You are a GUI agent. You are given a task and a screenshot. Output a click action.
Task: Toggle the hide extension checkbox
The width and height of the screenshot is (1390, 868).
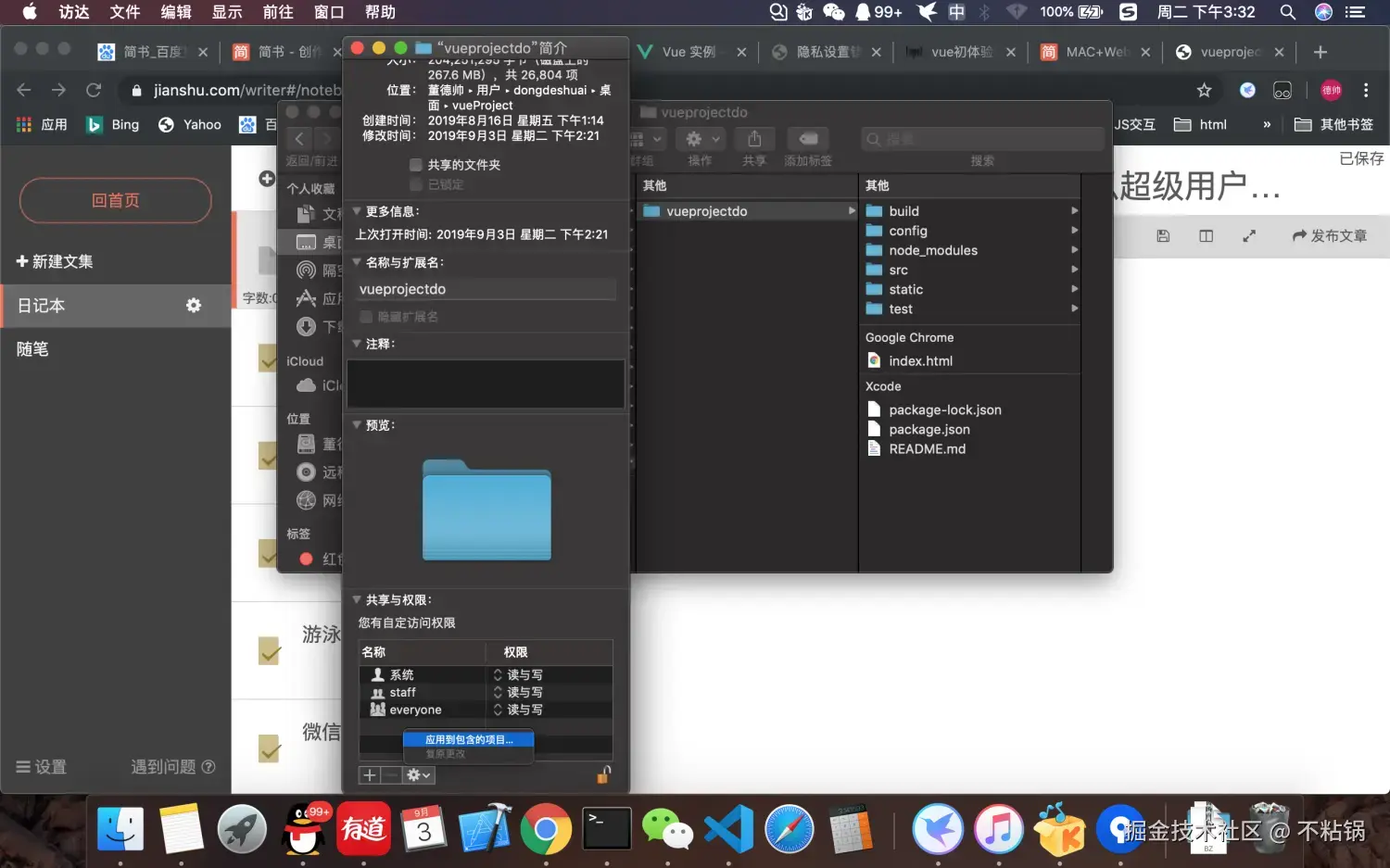366,317
